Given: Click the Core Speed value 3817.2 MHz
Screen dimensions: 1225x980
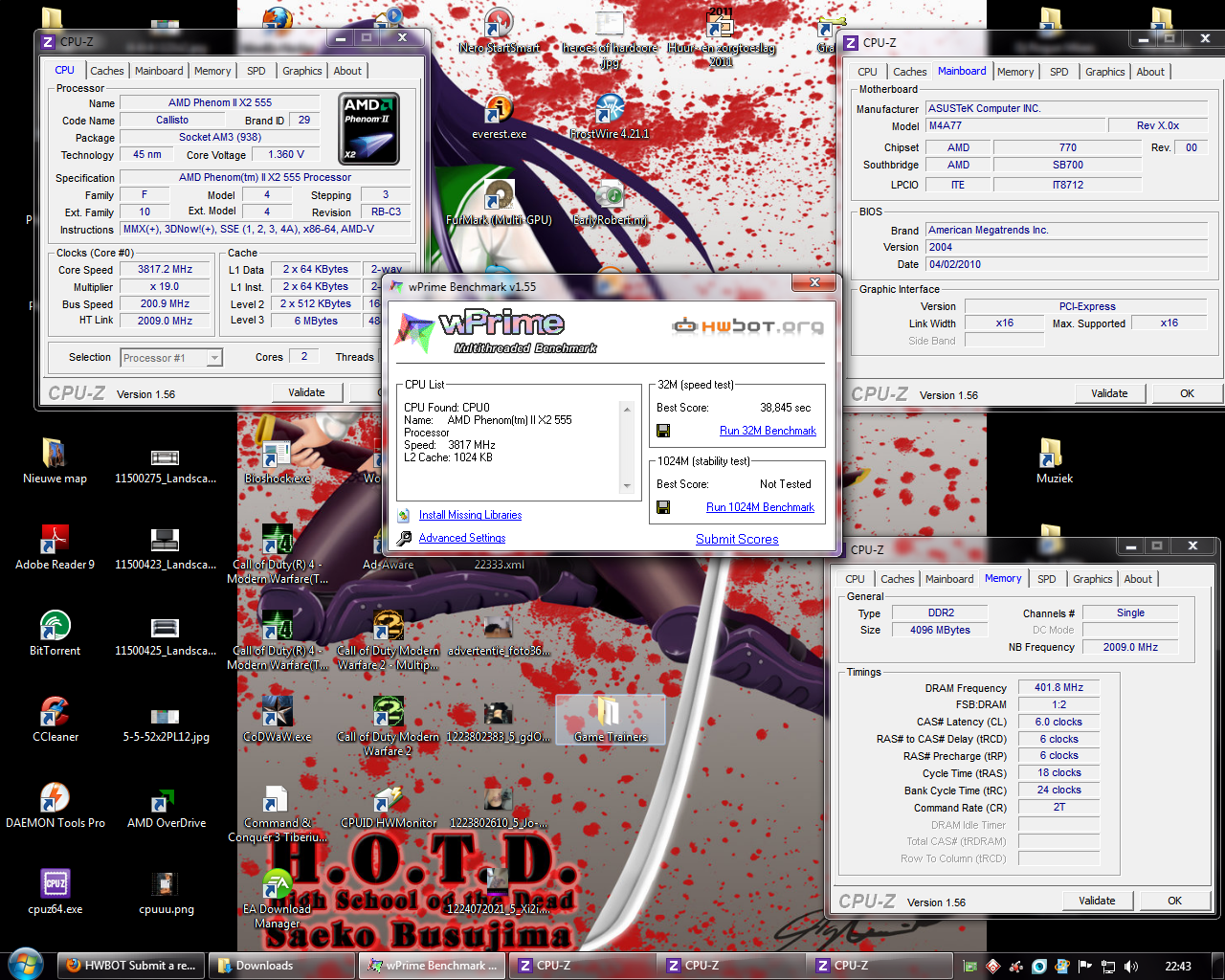Looking at the screenshot, I should [165, 270].
